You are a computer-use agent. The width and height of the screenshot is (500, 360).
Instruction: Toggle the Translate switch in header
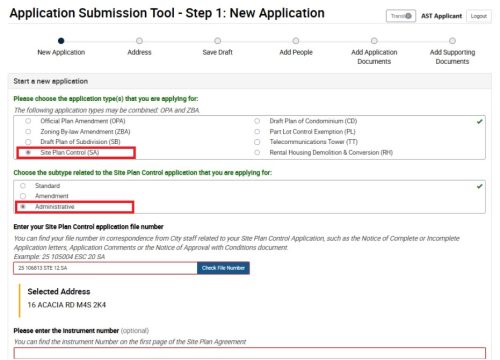[x=401, y=16]
